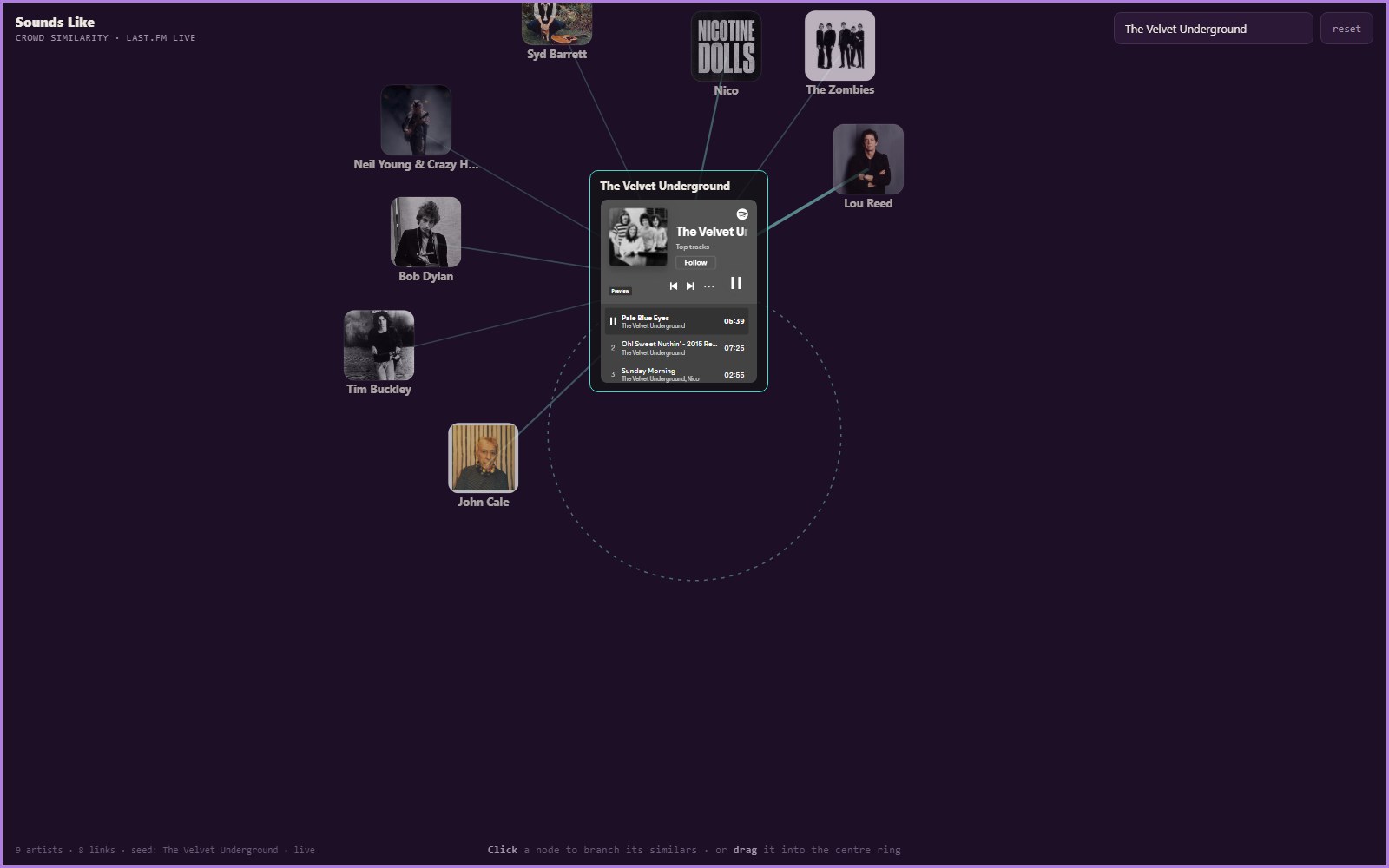Open the Nico artist node image

726,46
